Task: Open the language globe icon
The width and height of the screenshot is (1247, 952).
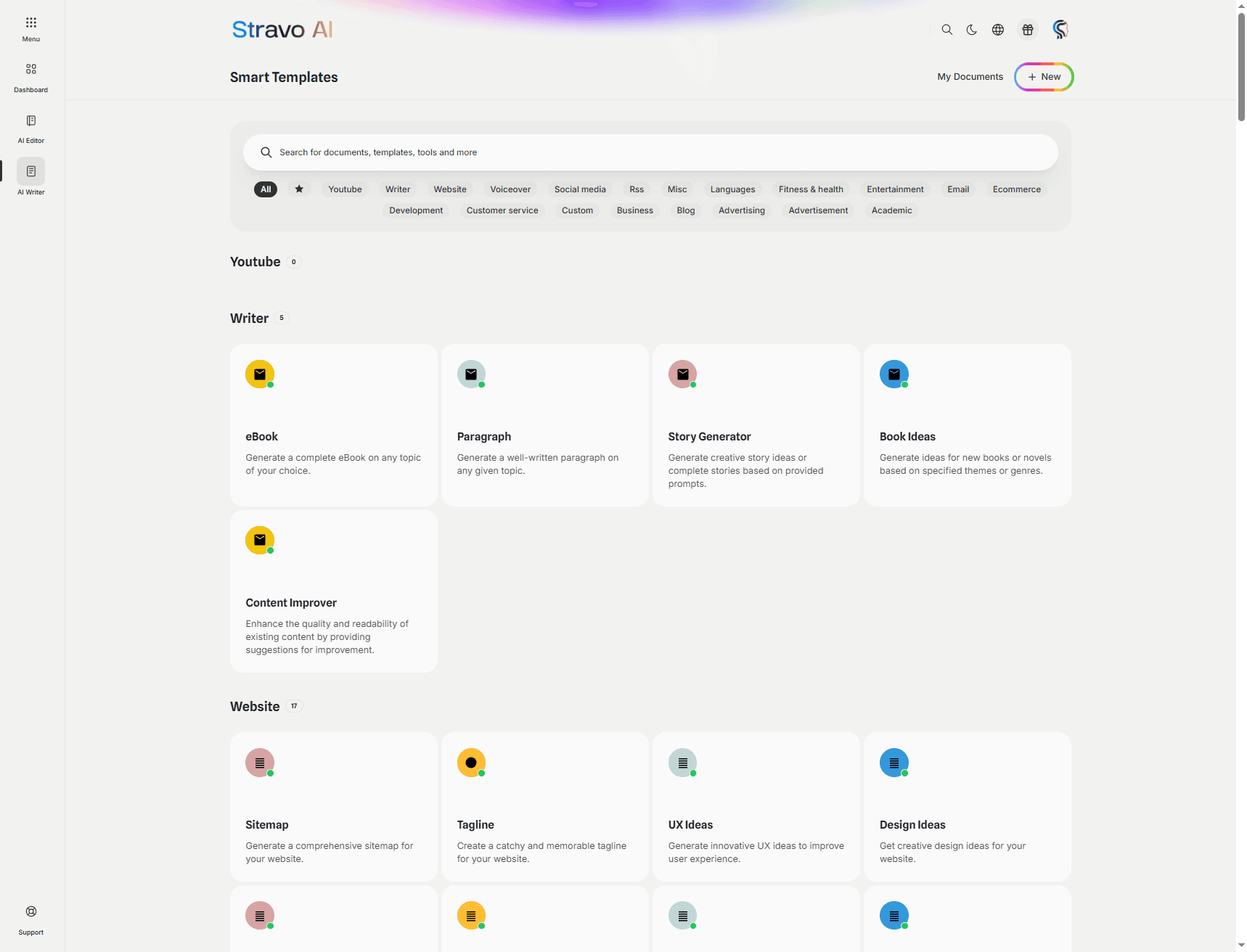Action: 998,30
